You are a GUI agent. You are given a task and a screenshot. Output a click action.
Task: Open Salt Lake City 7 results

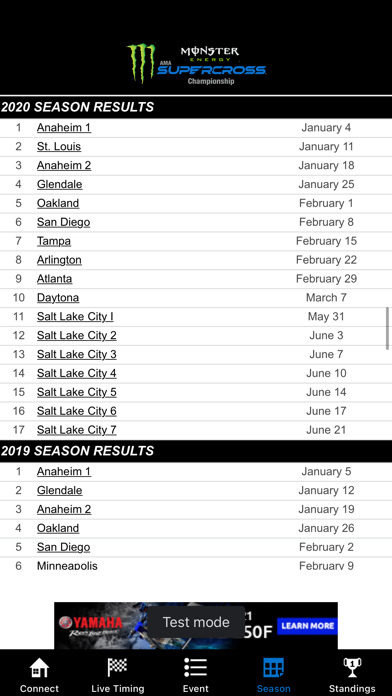(76, 430)
